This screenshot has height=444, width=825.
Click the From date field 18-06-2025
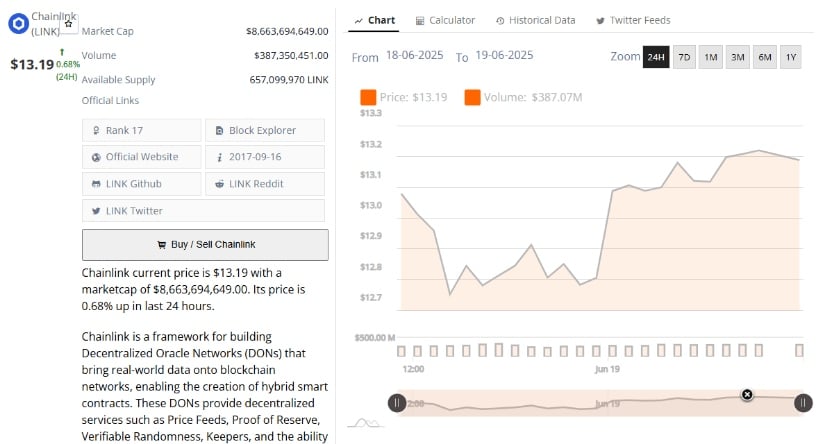pyautogui.click(x=415, y=55)
